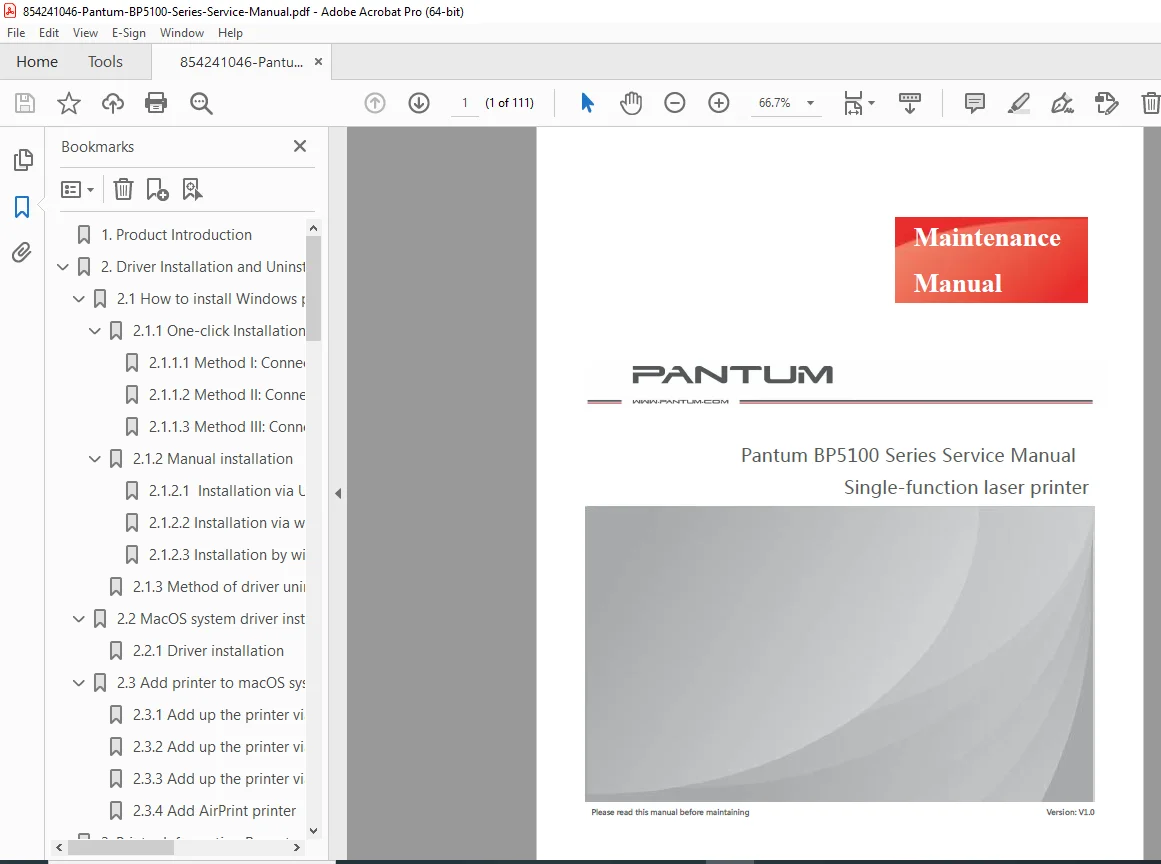The height and width of the screenshot is (864, 1161).
Task: Open the E-Sign menu
Action: click(129, 33)
